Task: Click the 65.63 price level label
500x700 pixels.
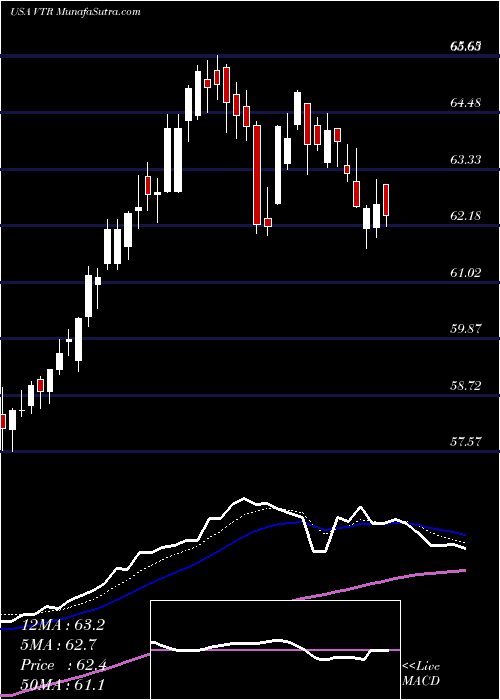Action: [x=466, y=46]
